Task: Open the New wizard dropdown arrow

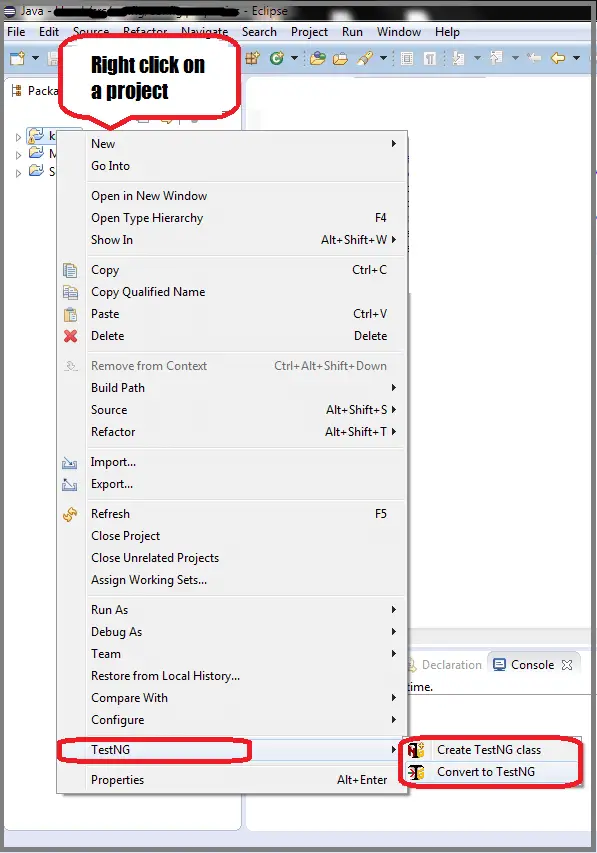Action: pyautogui.click(x=35, y=58)
